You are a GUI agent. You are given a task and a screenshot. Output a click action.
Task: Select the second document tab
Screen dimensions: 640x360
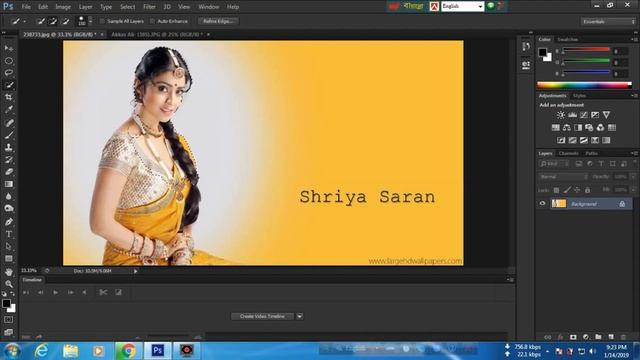157,35
